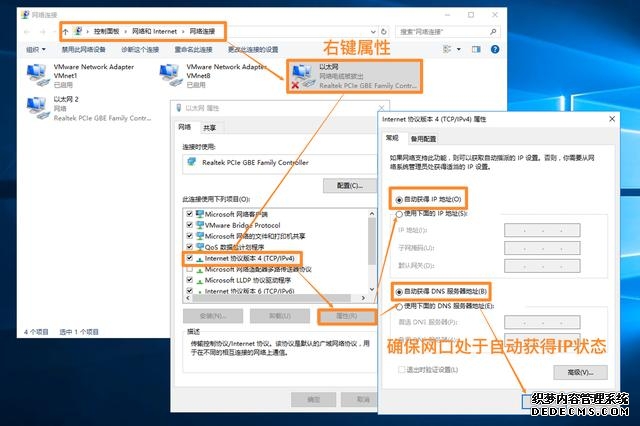This screenshot has width=640, height=426.
Task: Click the VMware Network Adapter VMnet8 icon
Action: (171, 75)
